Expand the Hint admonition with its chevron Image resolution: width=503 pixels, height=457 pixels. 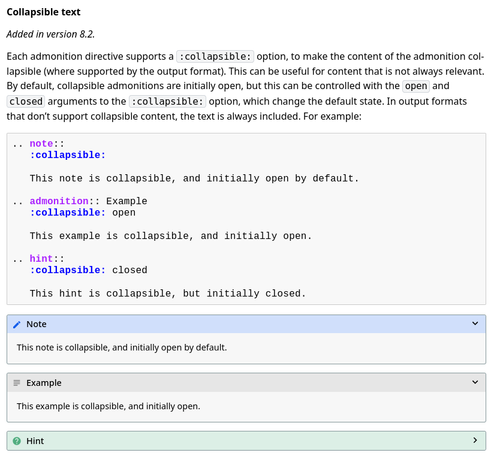(x=475, y=440)
